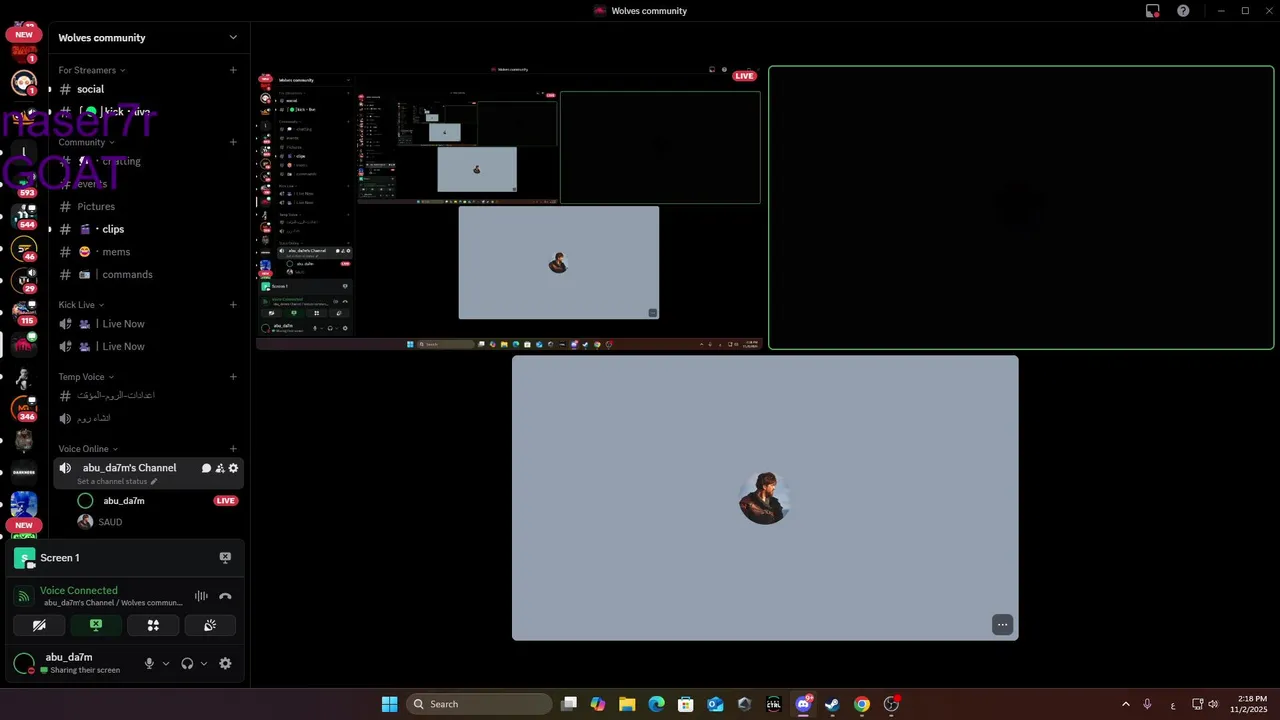Show hidden system tray icons
Screen dimensions: 1280x720
(x=1125, y=704)
